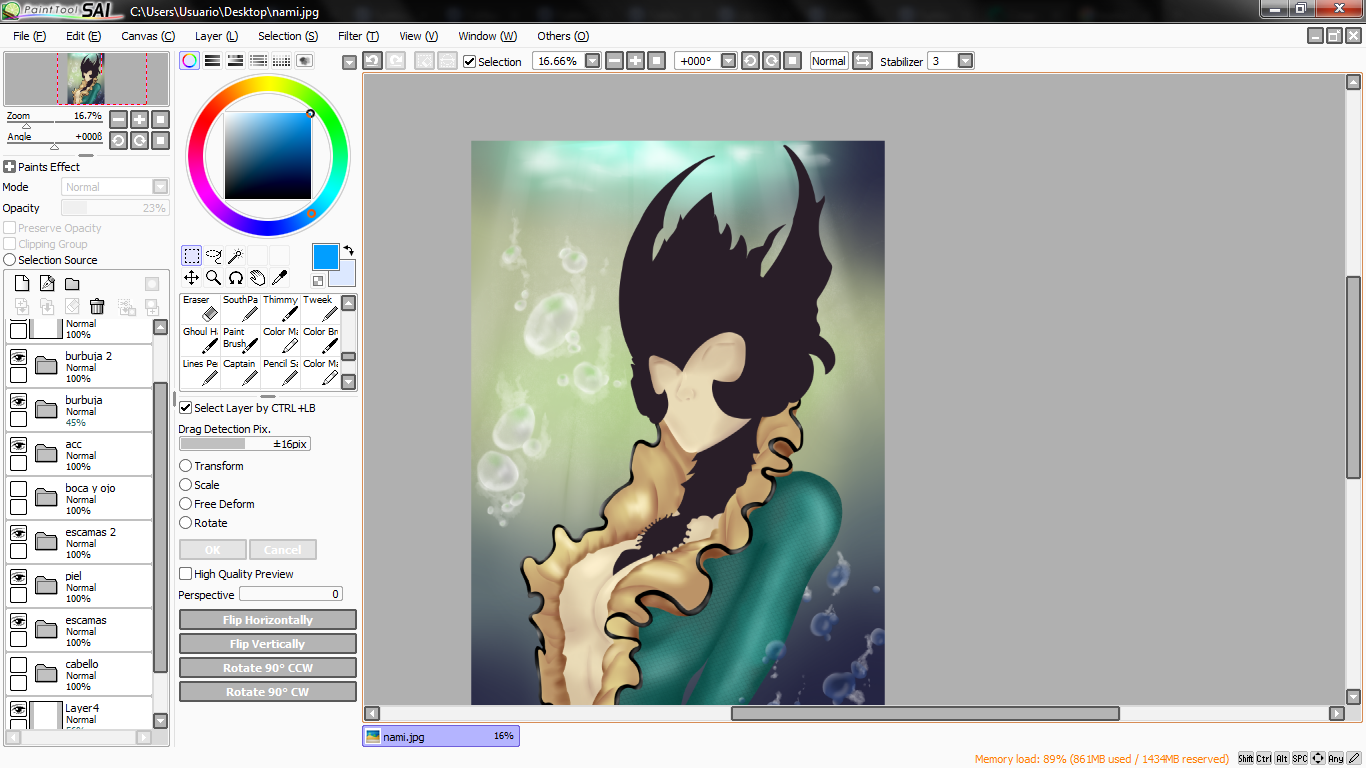Open the Layer menu
Viewport: 1366px width, 768px height.
[x=216, y=36]
